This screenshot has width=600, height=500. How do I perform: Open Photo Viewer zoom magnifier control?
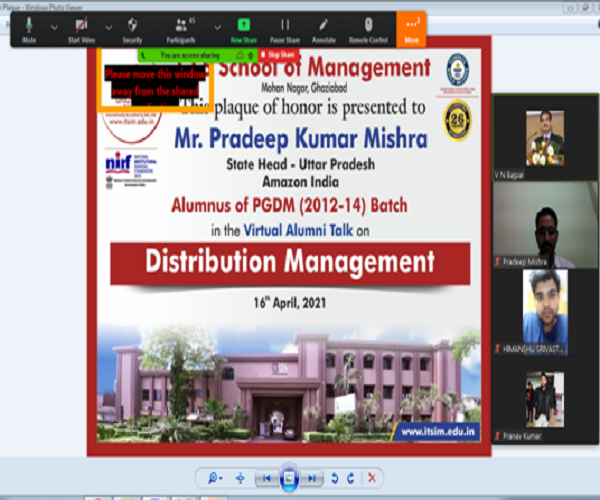215,478
